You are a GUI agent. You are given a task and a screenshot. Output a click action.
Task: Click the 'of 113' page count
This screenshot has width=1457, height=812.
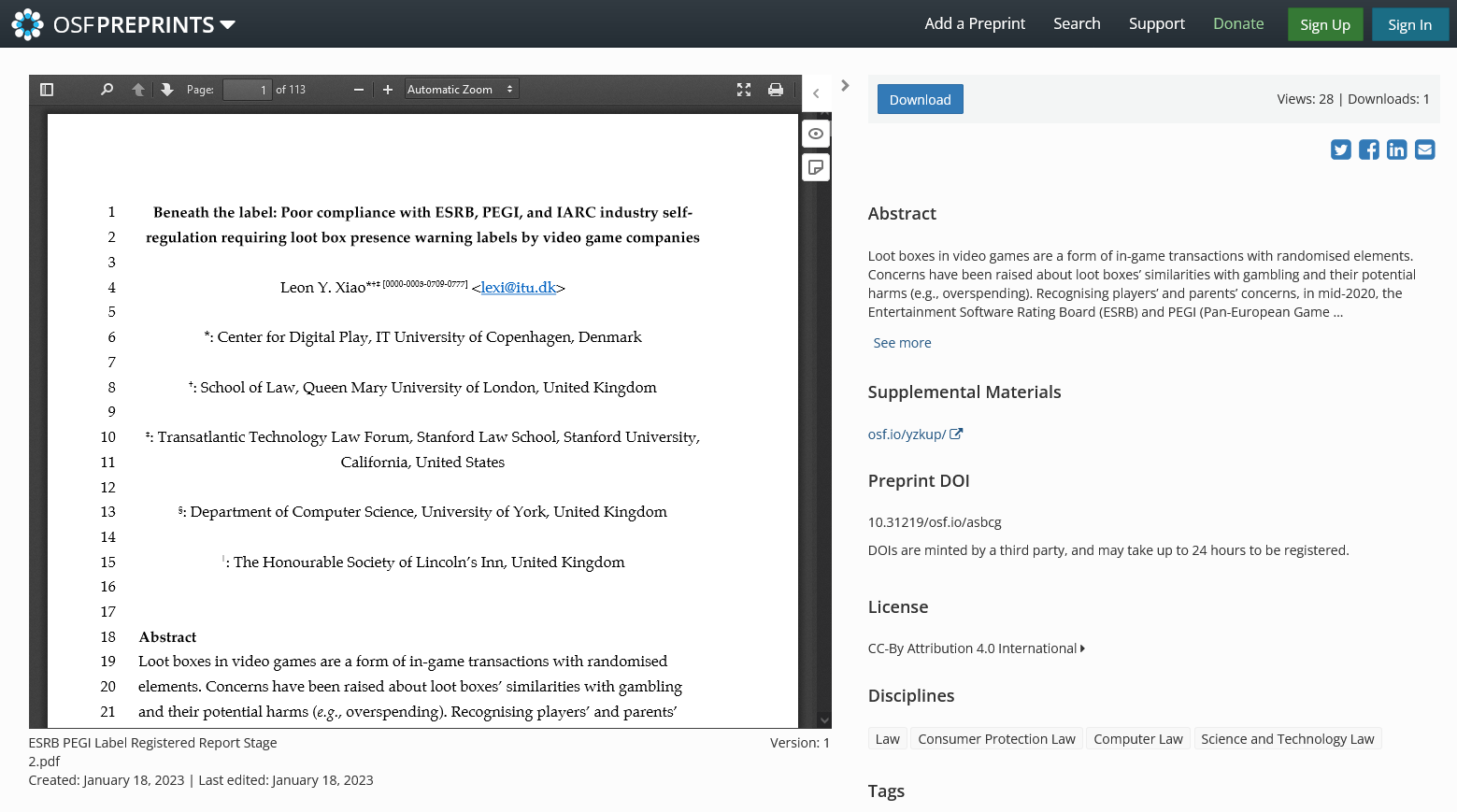tap(291, 90)
